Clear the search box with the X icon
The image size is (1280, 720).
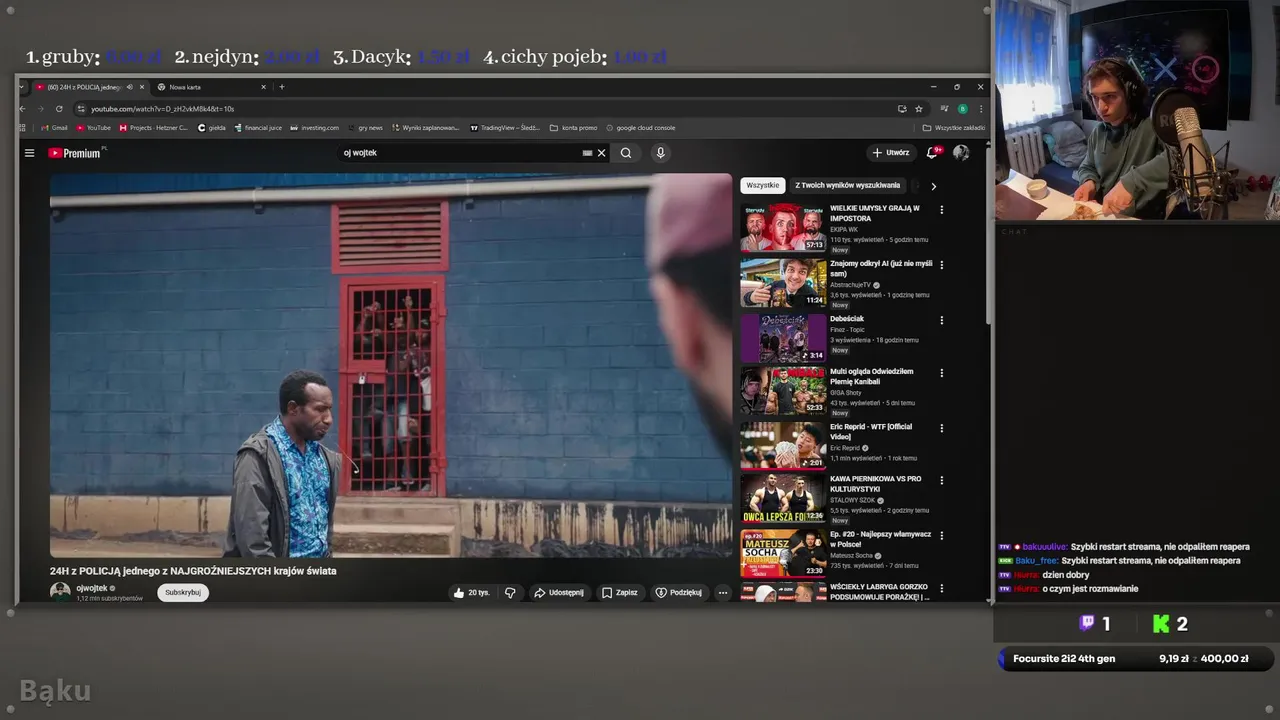pos(601,153)
